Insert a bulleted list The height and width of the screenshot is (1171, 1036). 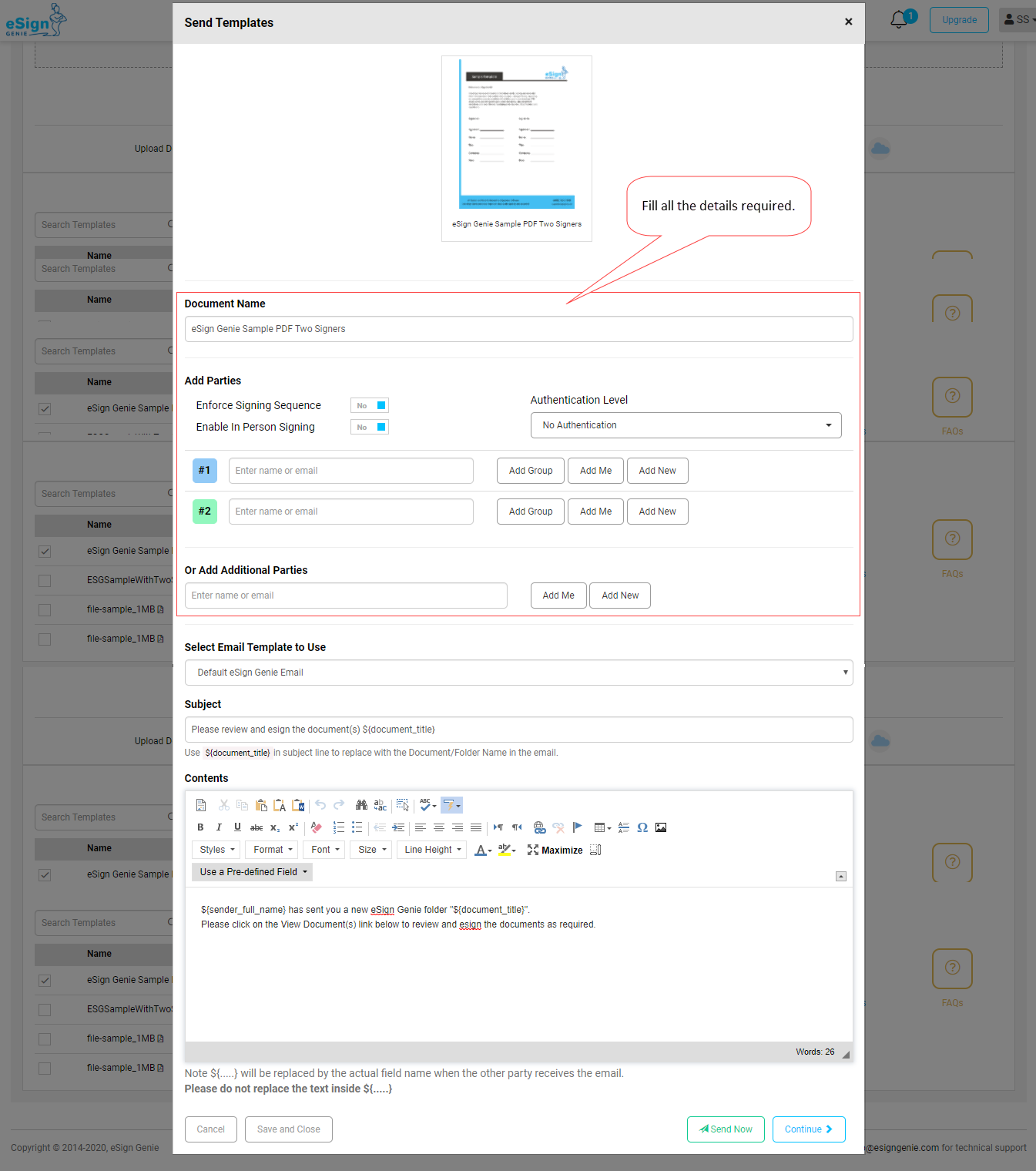pos(357,827)
